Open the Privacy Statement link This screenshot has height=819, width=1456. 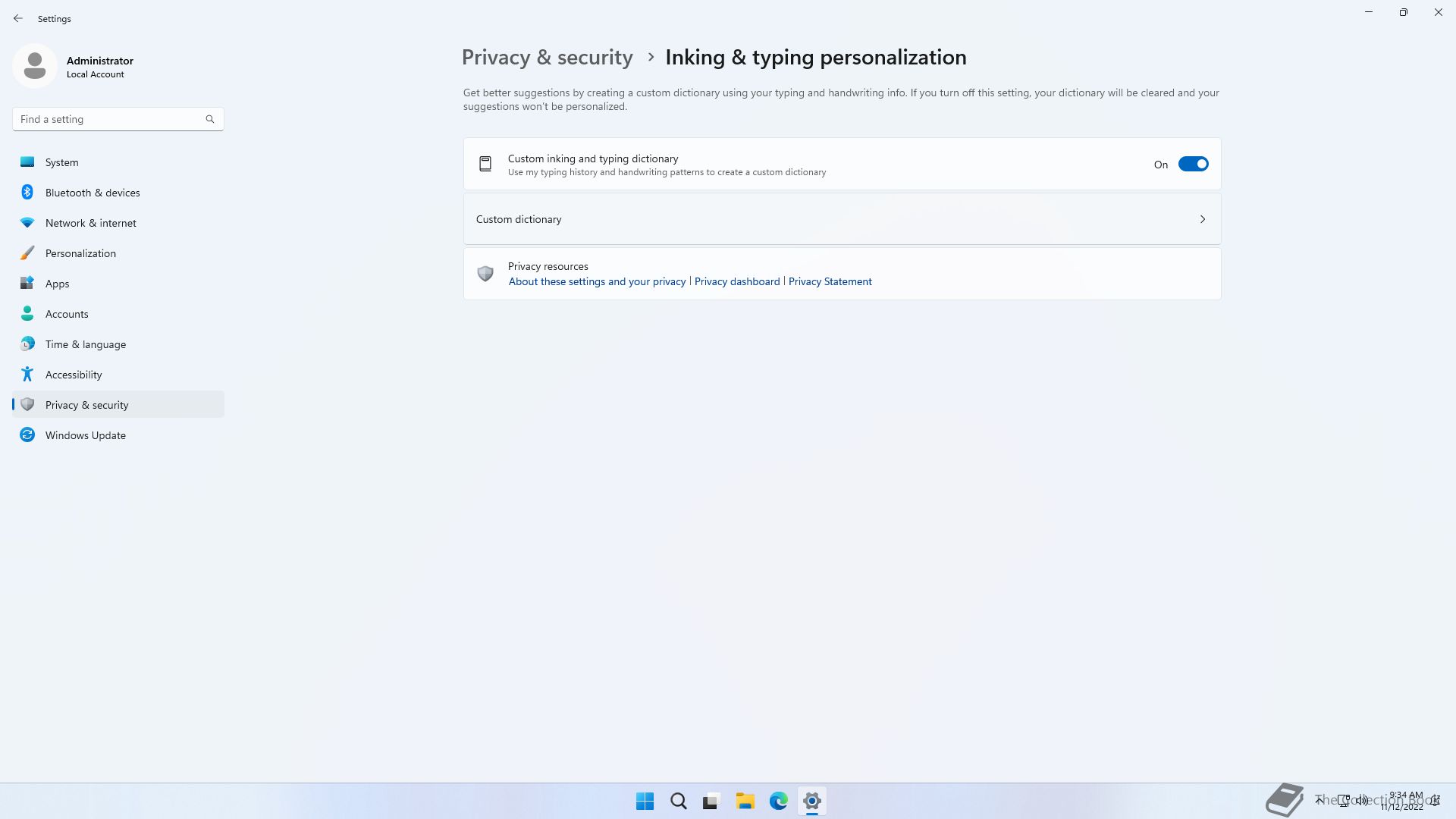[x=830, y=281]
